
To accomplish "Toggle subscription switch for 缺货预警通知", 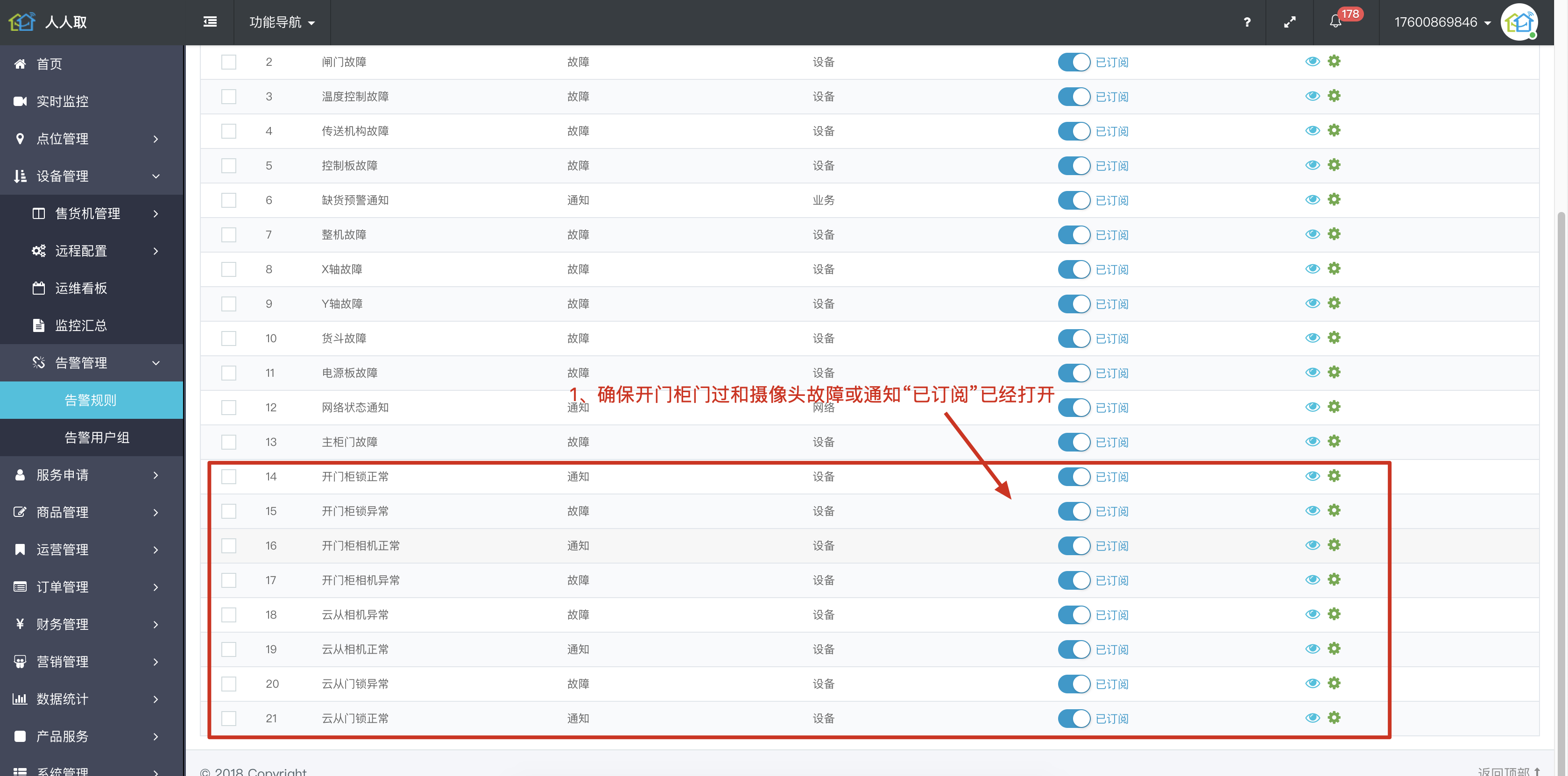I will (x=1074, y=200).
